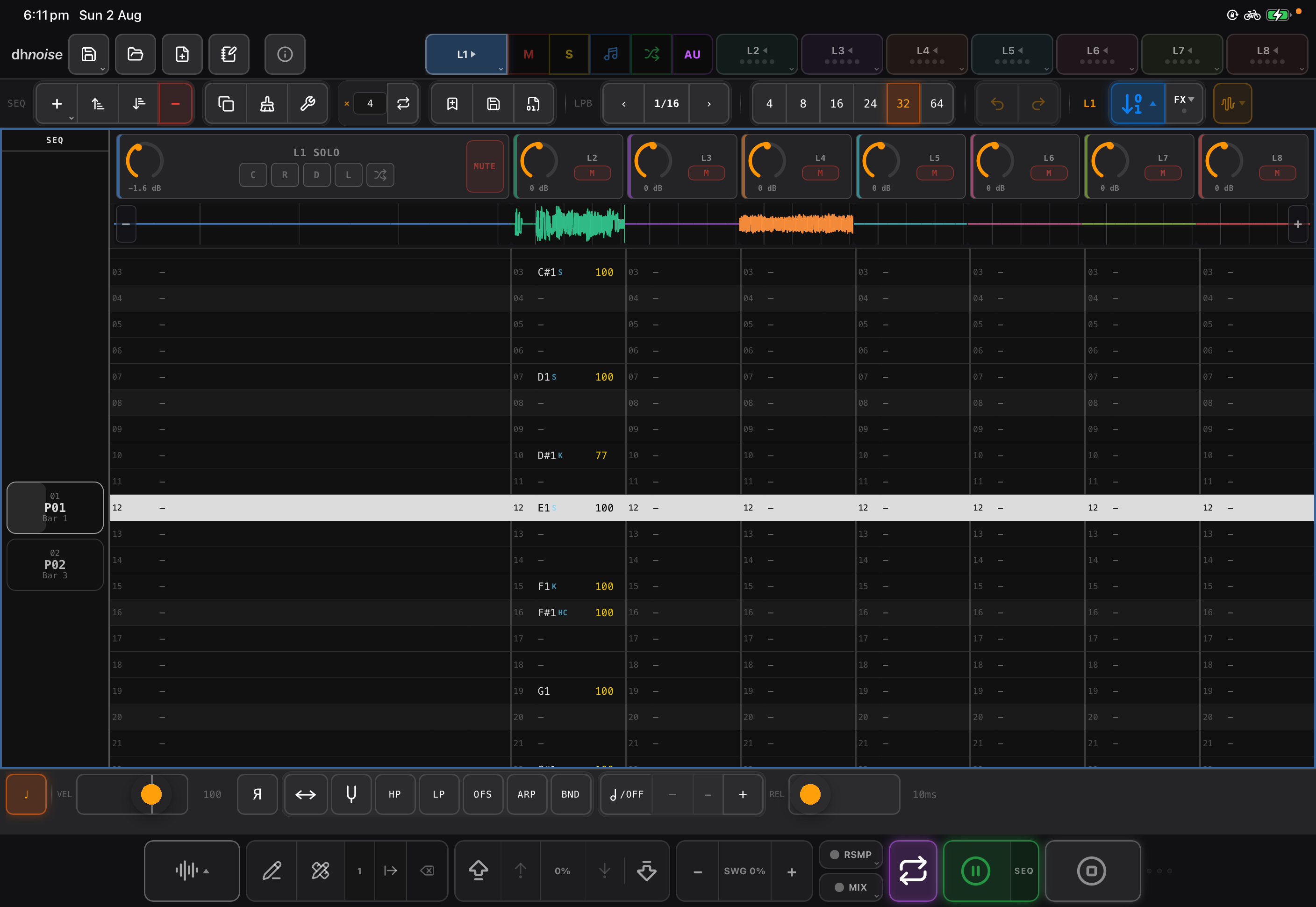Adjust the L1 volume knob

click(144, 161)
